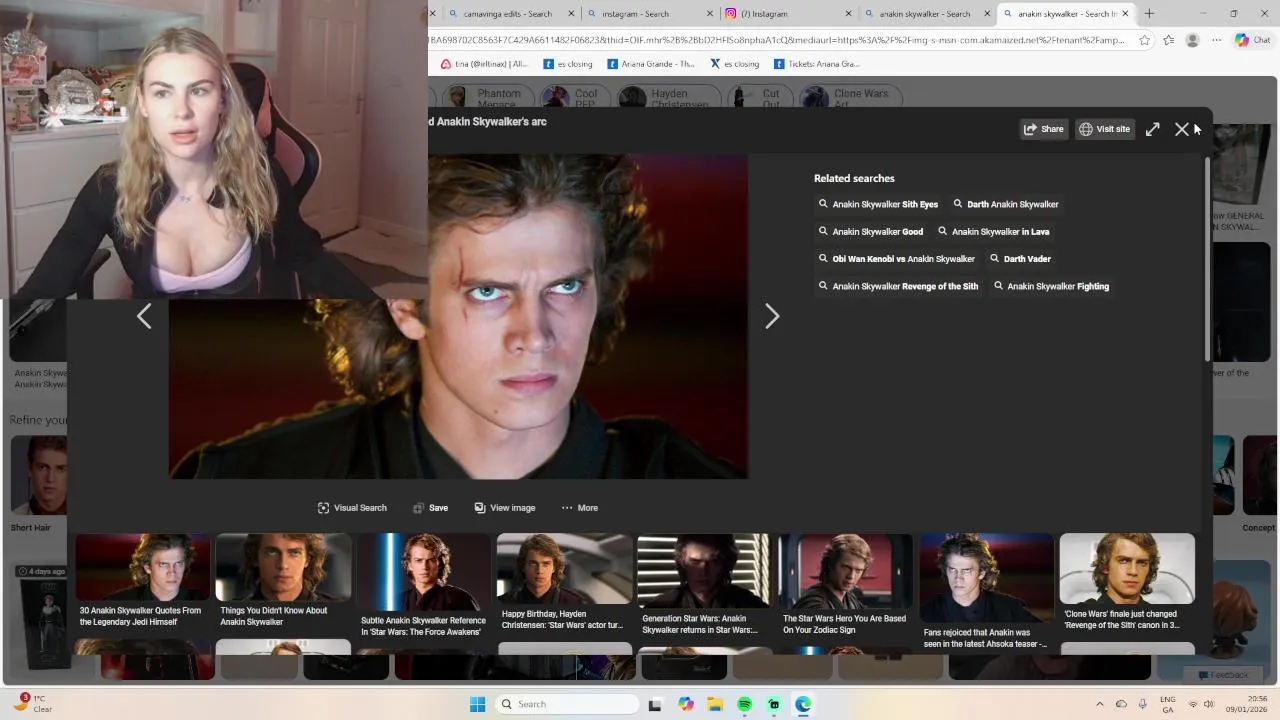Open browser profile avatar

point(1192,40)
